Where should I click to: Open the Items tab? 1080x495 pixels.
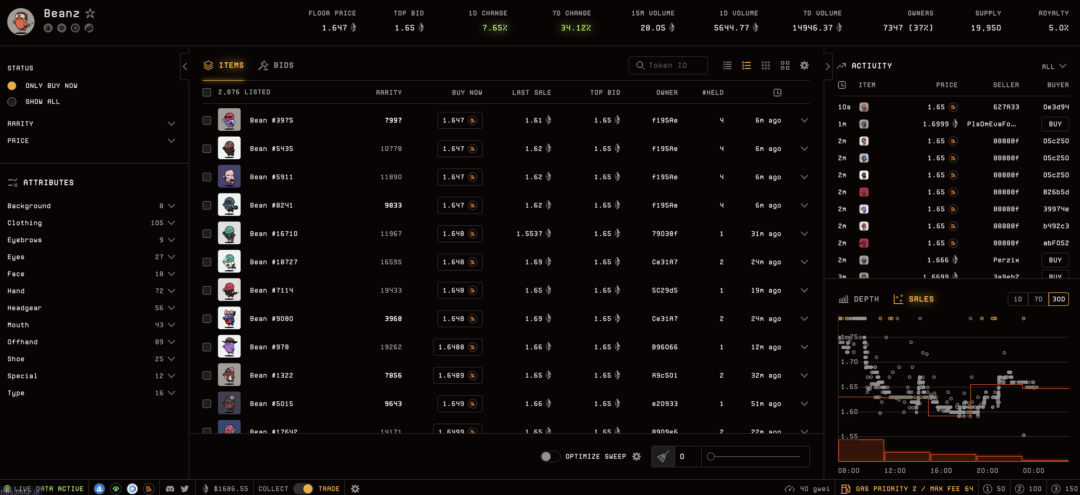click(224, 65)
